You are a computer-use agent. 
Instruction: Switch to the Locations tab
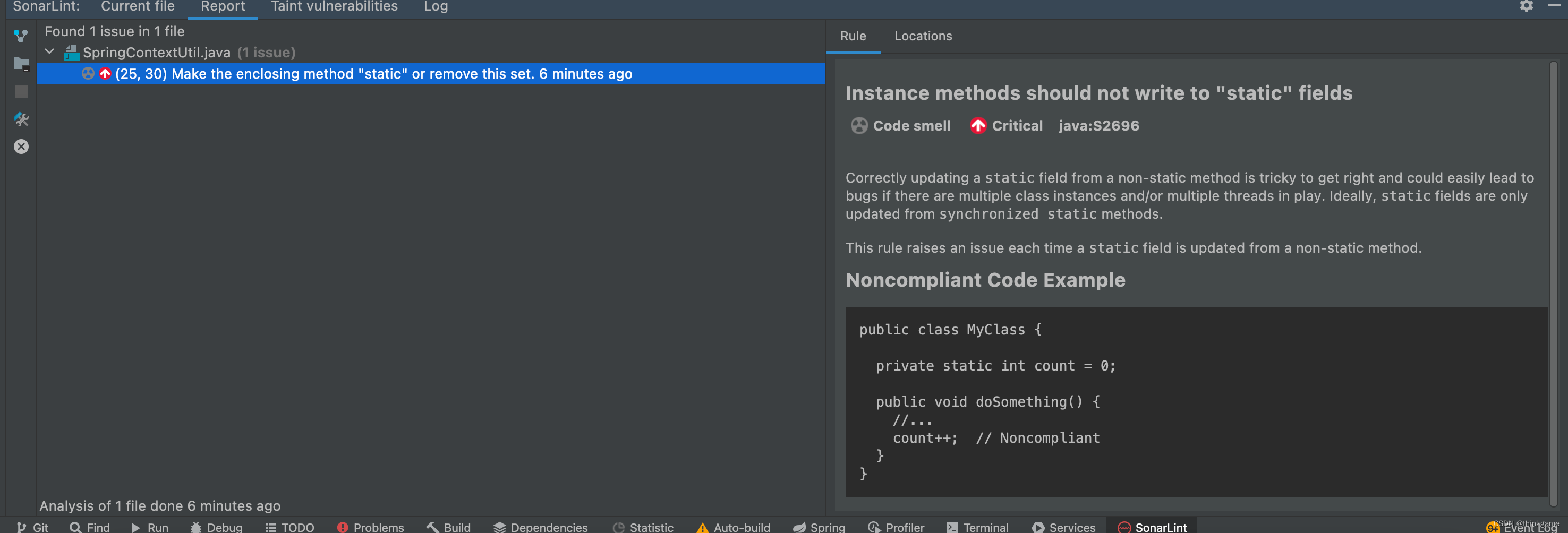(923, 36)
